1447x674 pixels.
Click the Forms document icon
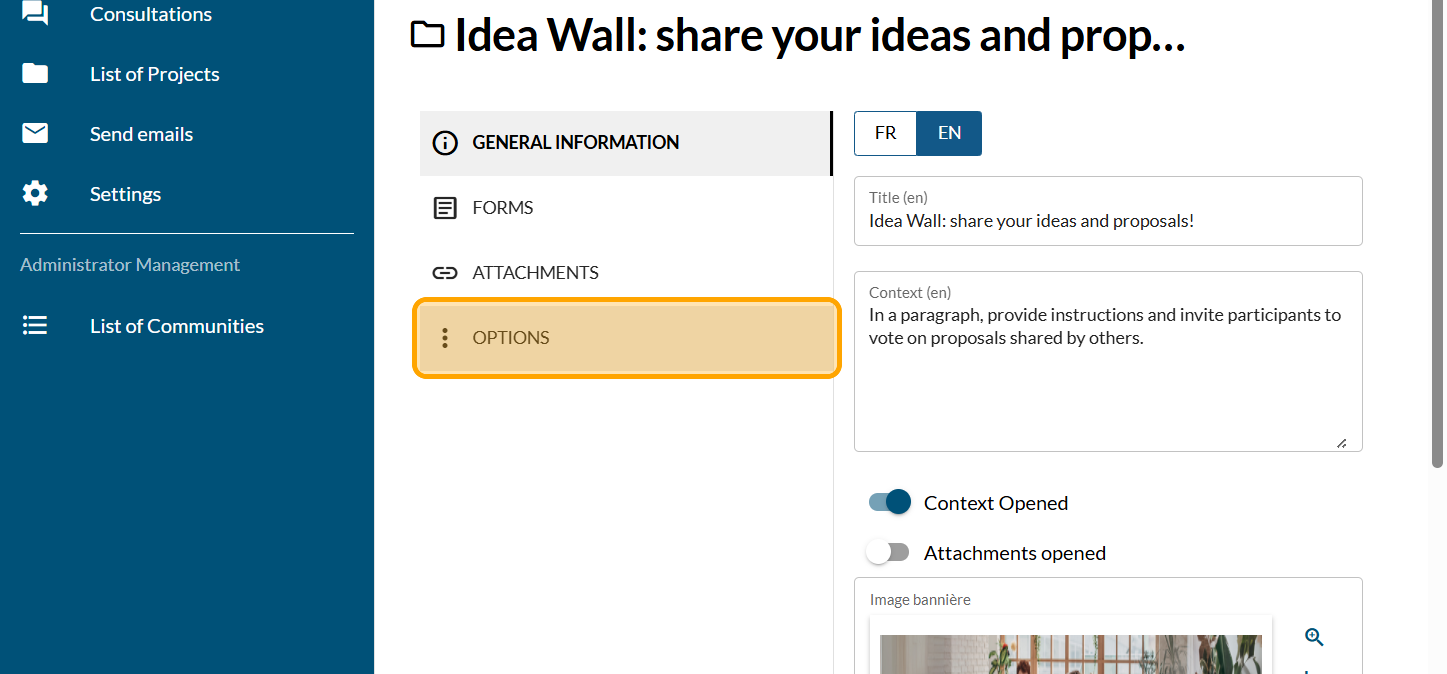pyautogui.click(x=444, y=208)
